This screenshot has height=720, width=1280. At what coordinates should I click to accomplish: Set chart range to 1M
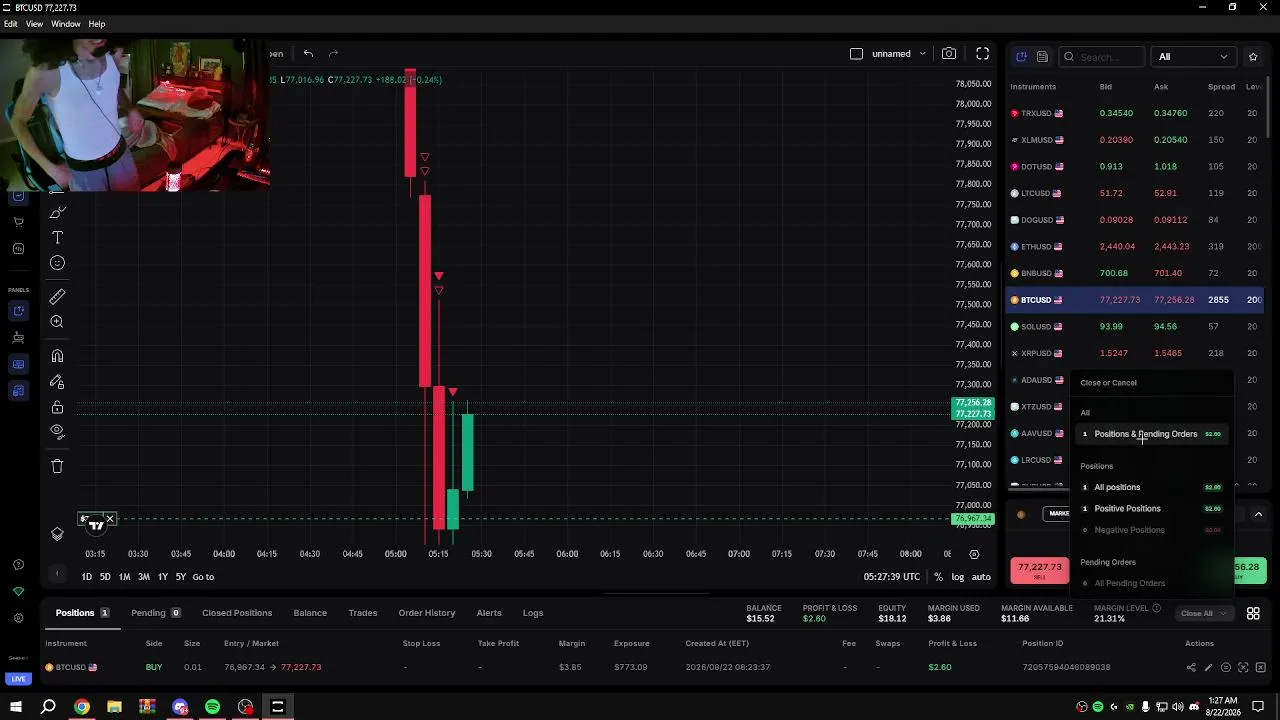[x=124, y=577]
